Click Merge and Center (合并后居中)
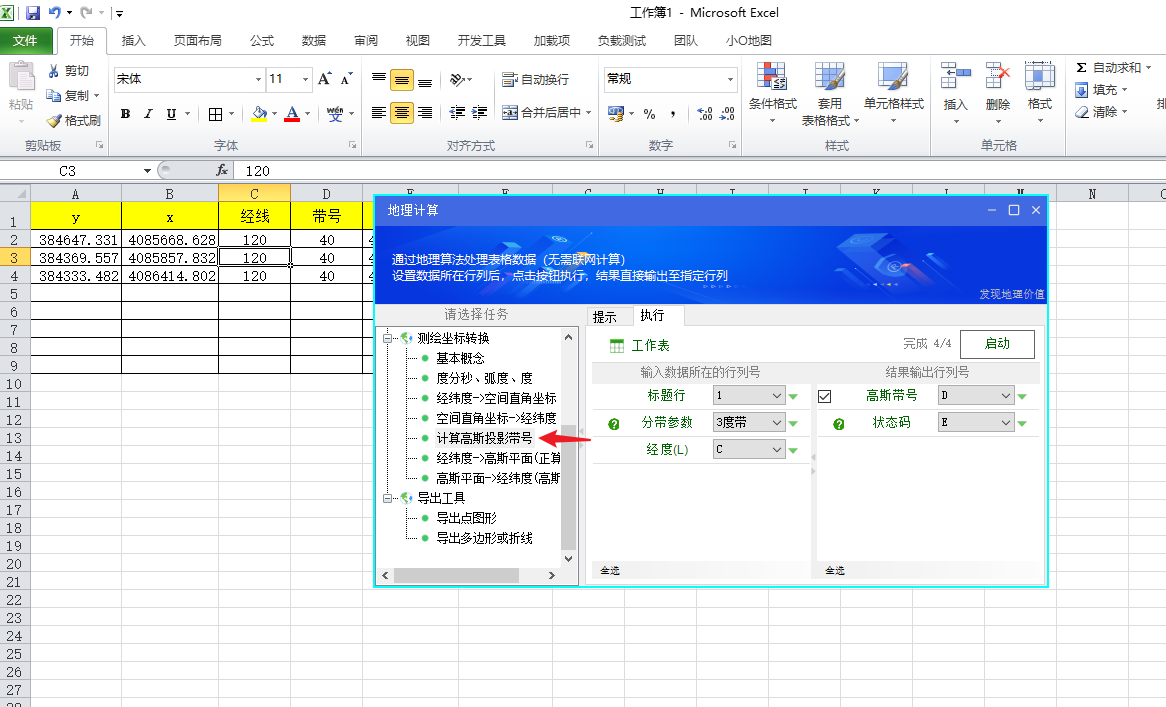Screen dimensions: 1166x707 [x=541, y=113]
